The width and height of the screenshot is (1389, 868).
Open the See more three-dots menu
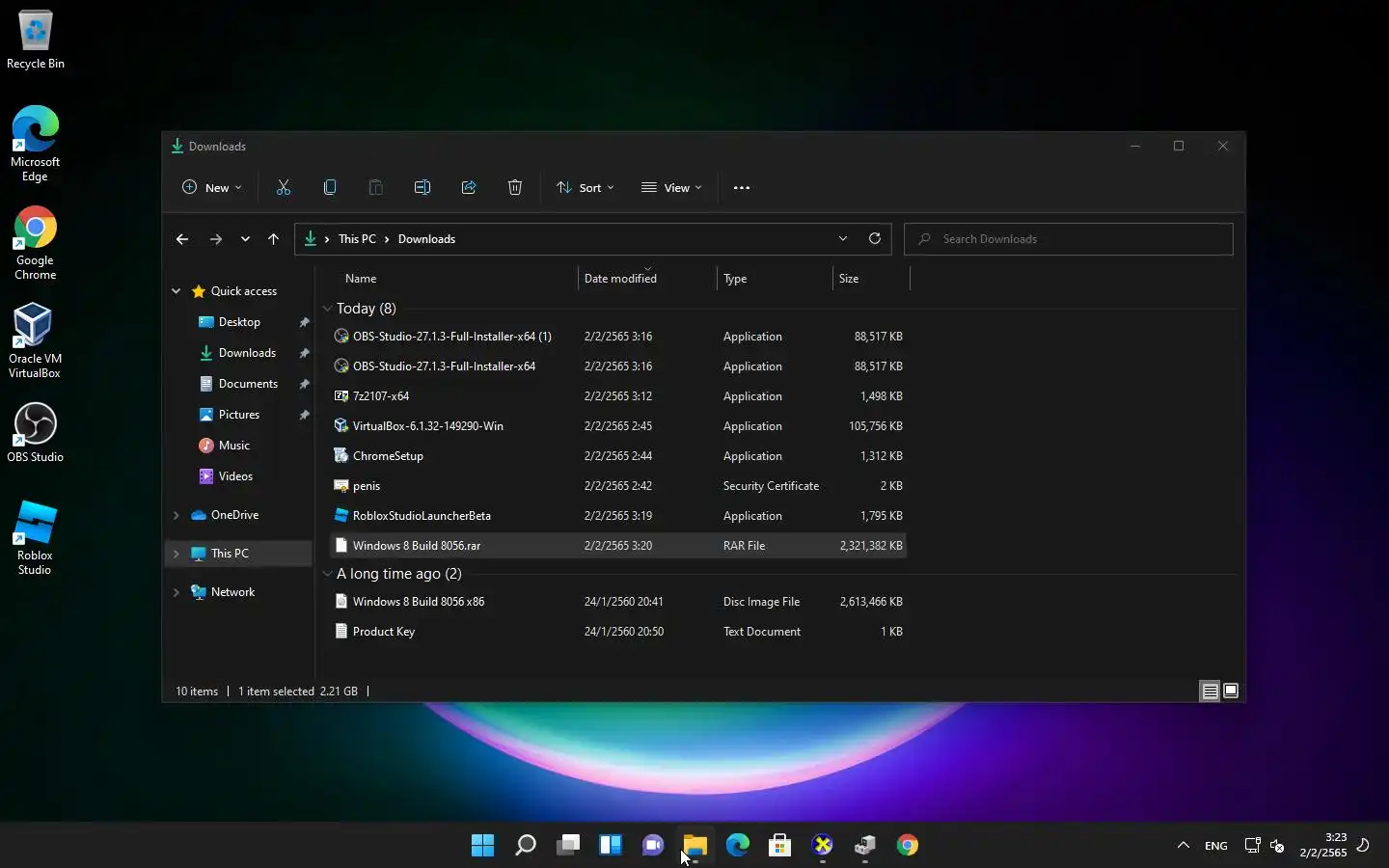pos(742,188)
